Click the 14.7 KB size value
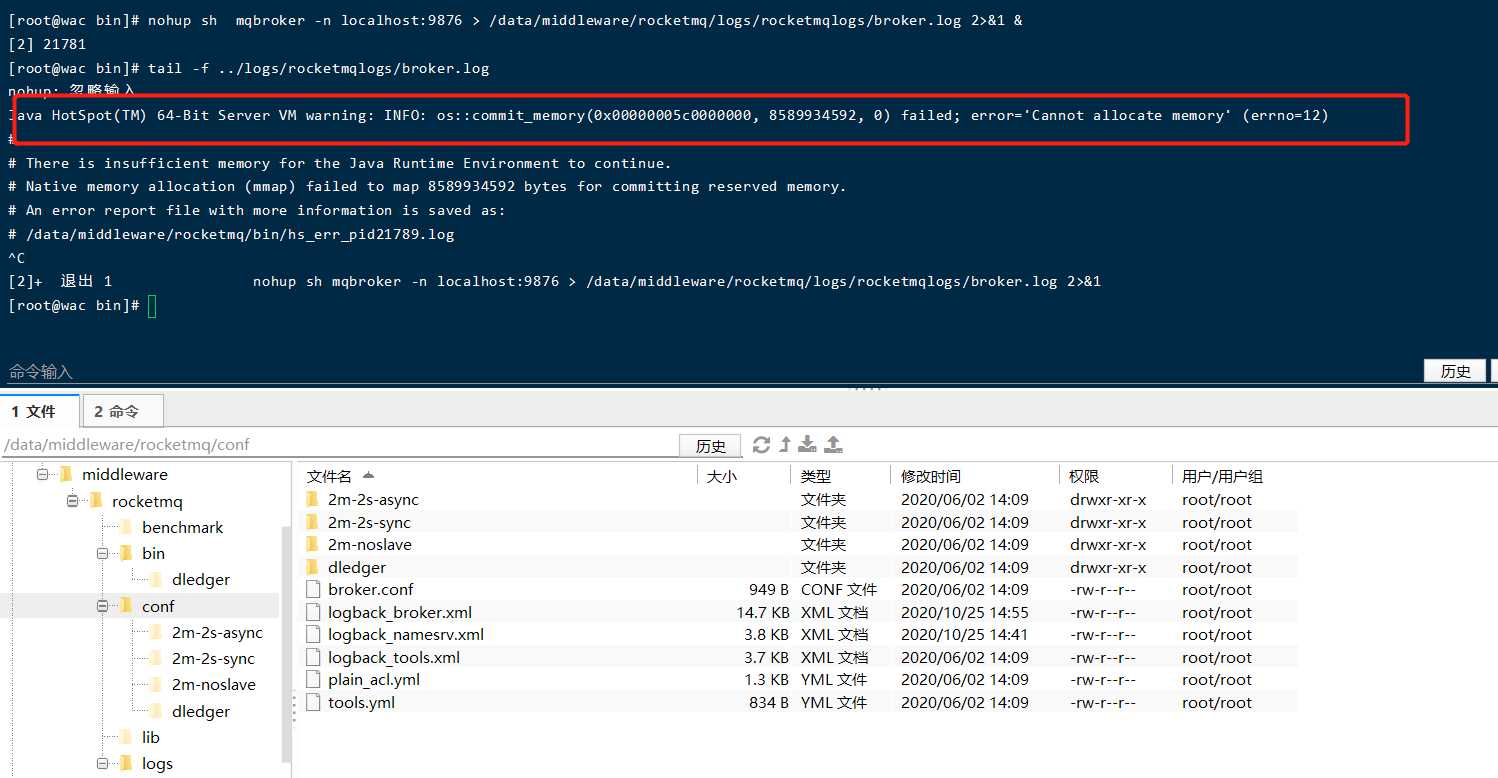 pyautogui.click(x=763, y=612)
